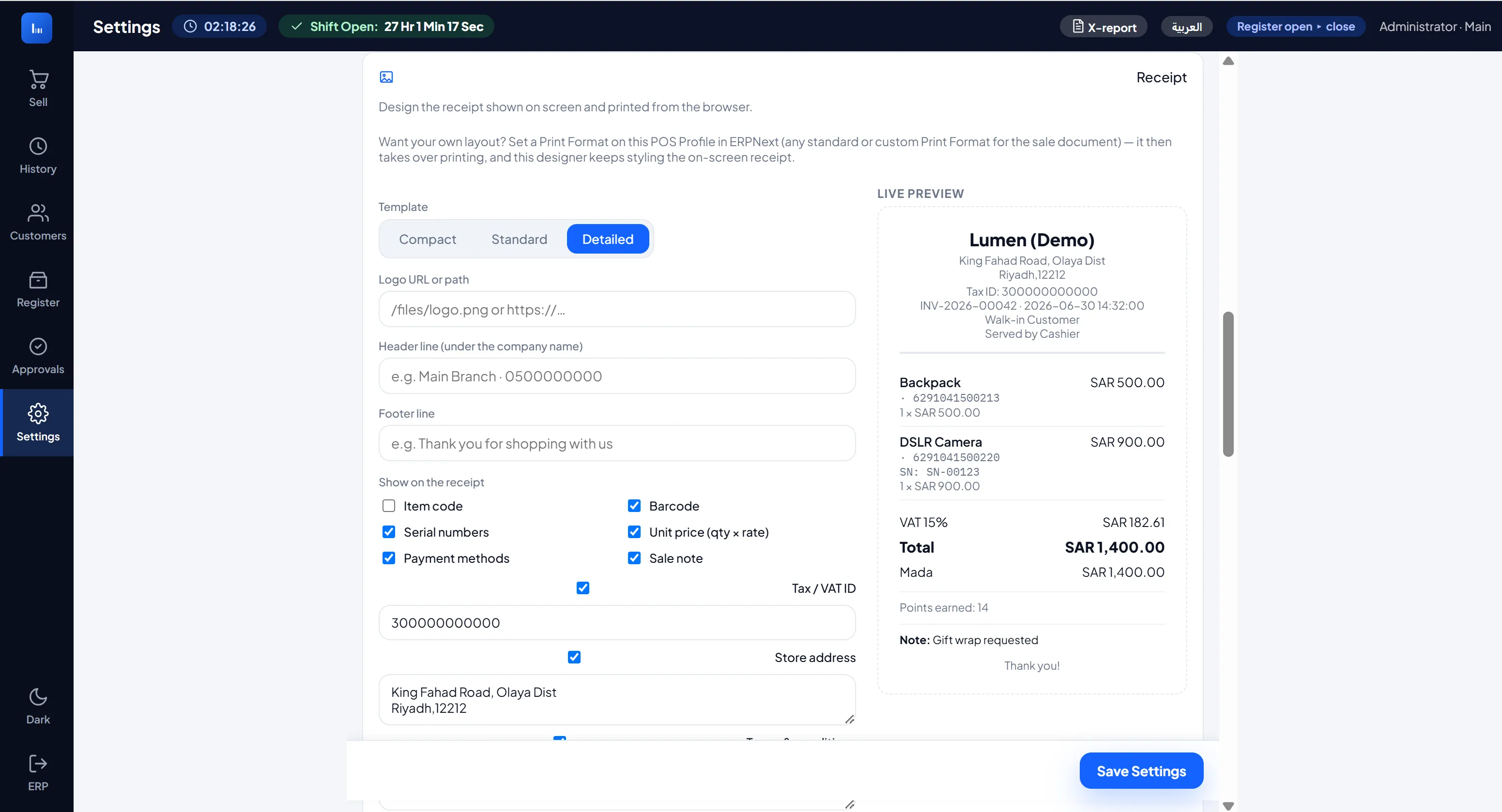The image size is (1502, 812).
Task: Click Points earned: 14 text
Action: pyautogui.click(x=943, y=607)
